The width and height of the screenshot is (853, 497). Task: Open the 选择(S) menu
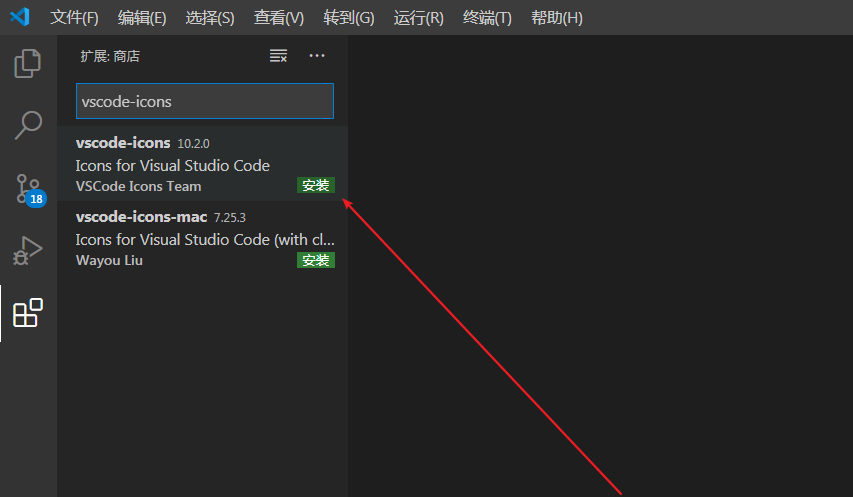click(209, 18)
